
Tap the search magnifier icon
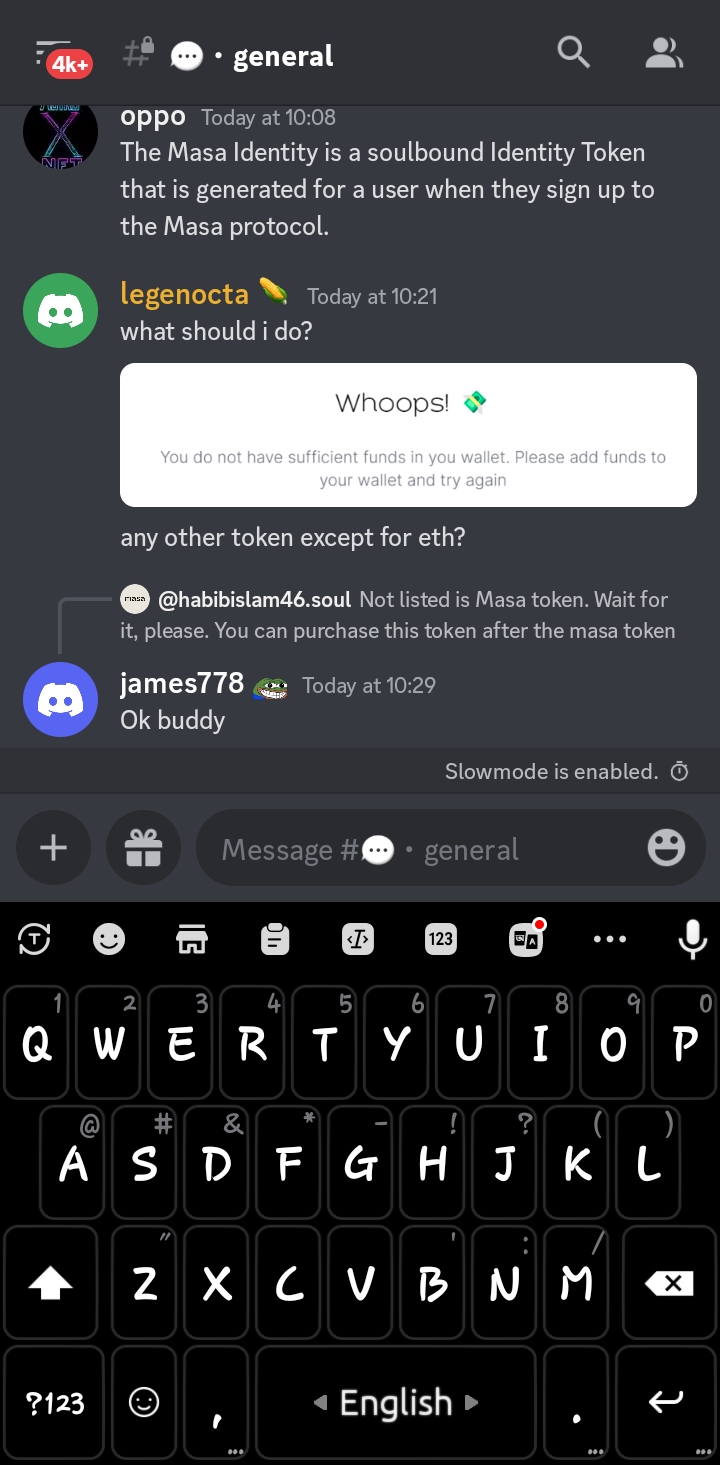click(573, 52)
